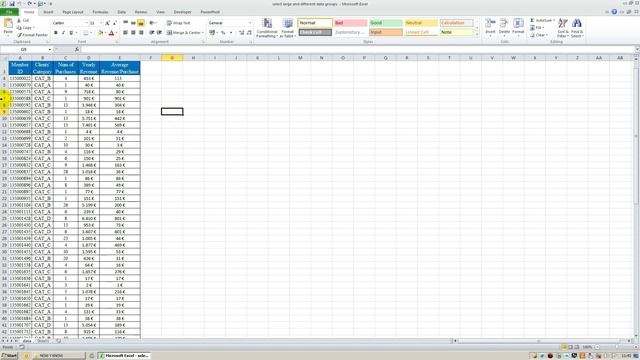Click the Percent Style icon
Image resolution: width=640 pixels, height=360 pixels.
(223, 33)
